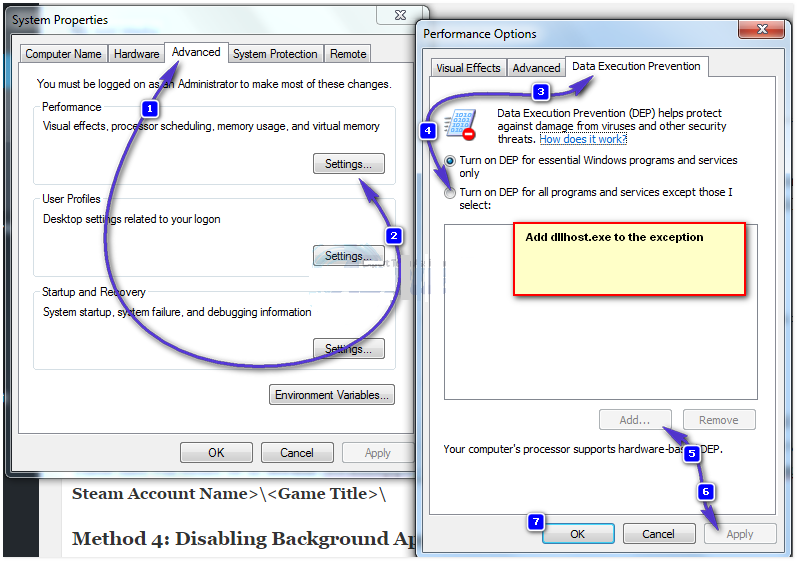
Task: Cancel the System Properties dialog
Action: click(x=296, y=453)
